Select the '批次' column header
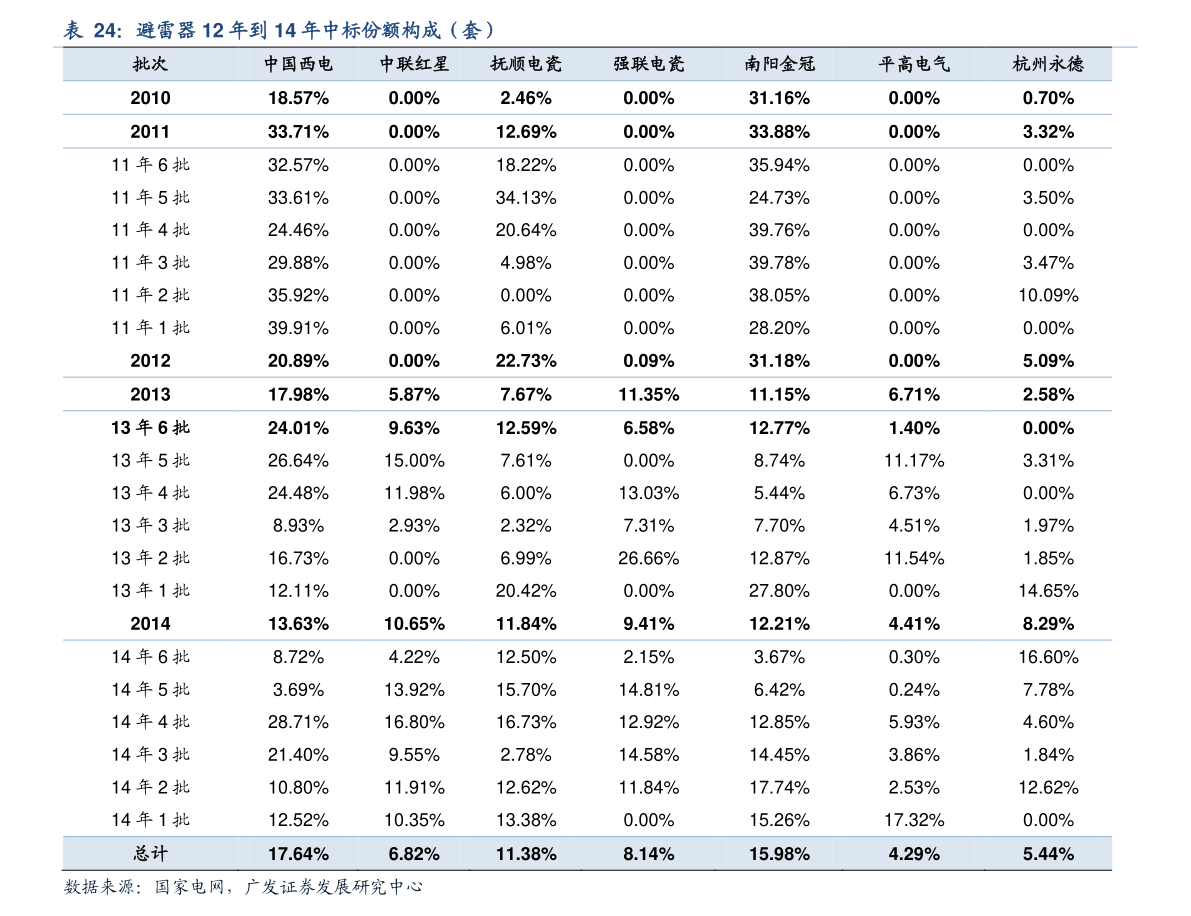1191x916 pixels. point(150,64)
